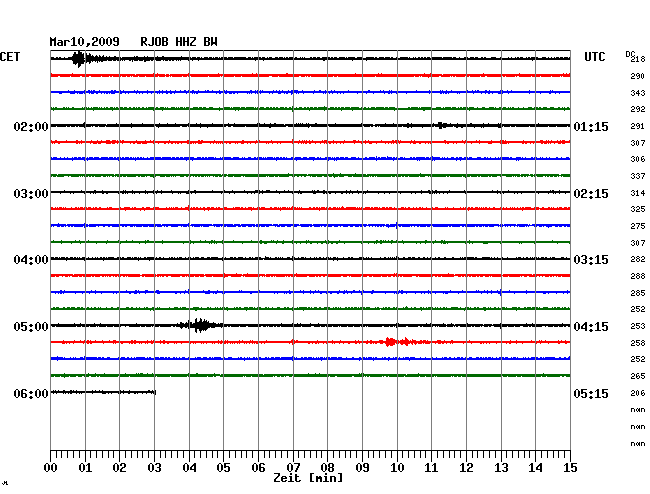Click the "04:00" CET time label
This screenshot has width=650, height=494.
click(31, 260)
